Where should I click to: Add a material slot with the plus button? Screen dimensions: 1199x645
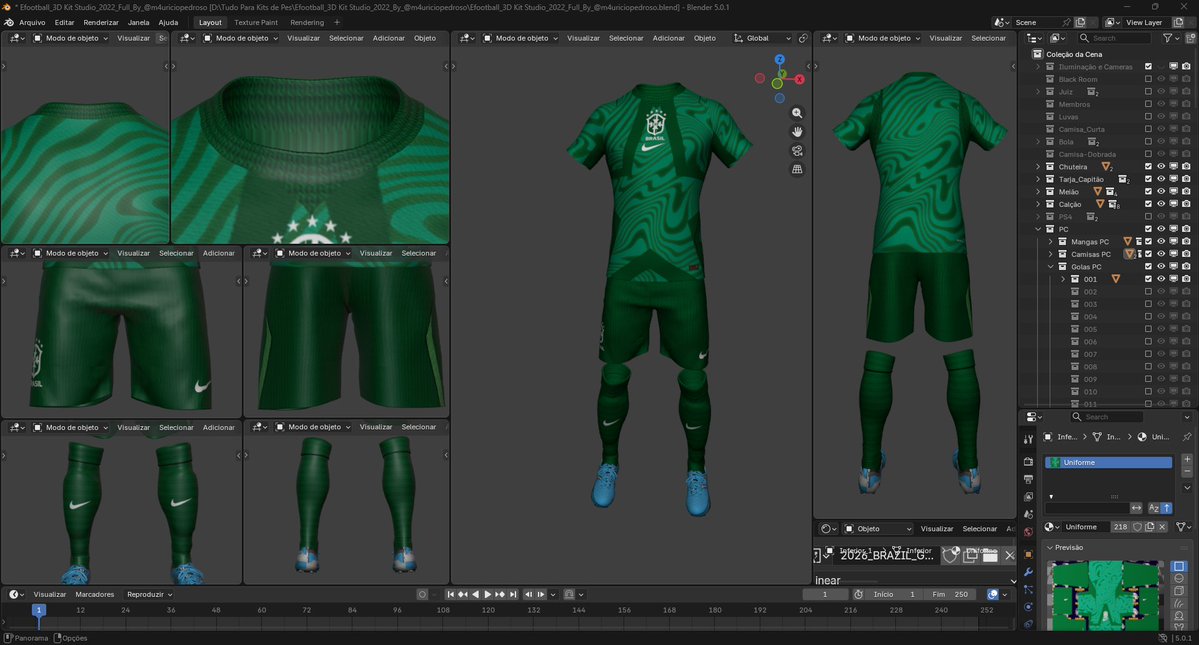[1187, 459]
